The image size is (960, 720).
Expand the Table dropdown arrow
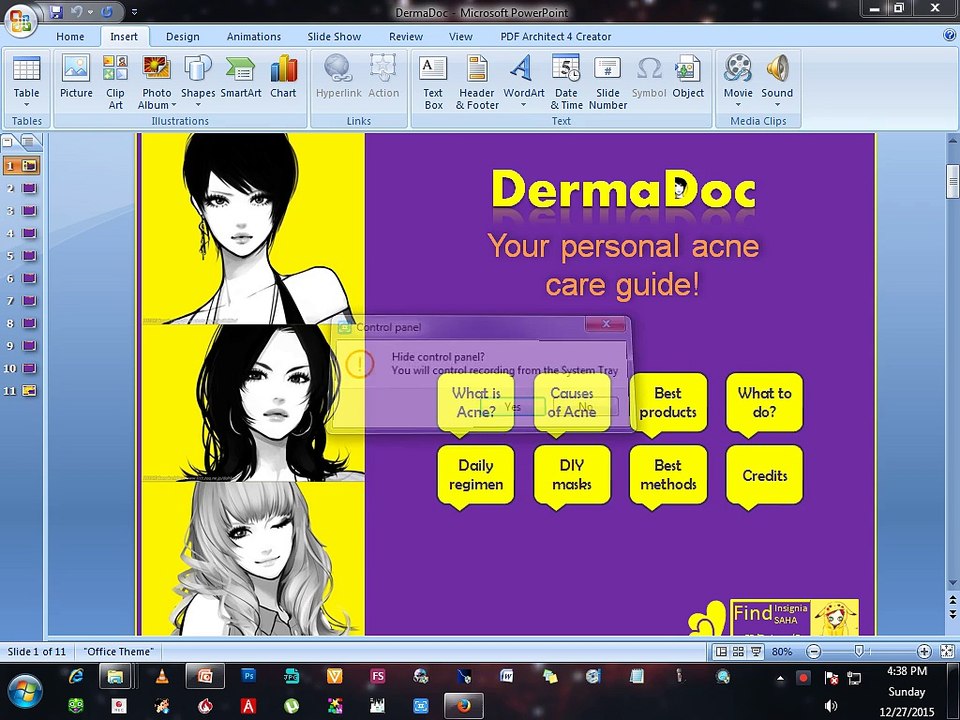[26, 105]
